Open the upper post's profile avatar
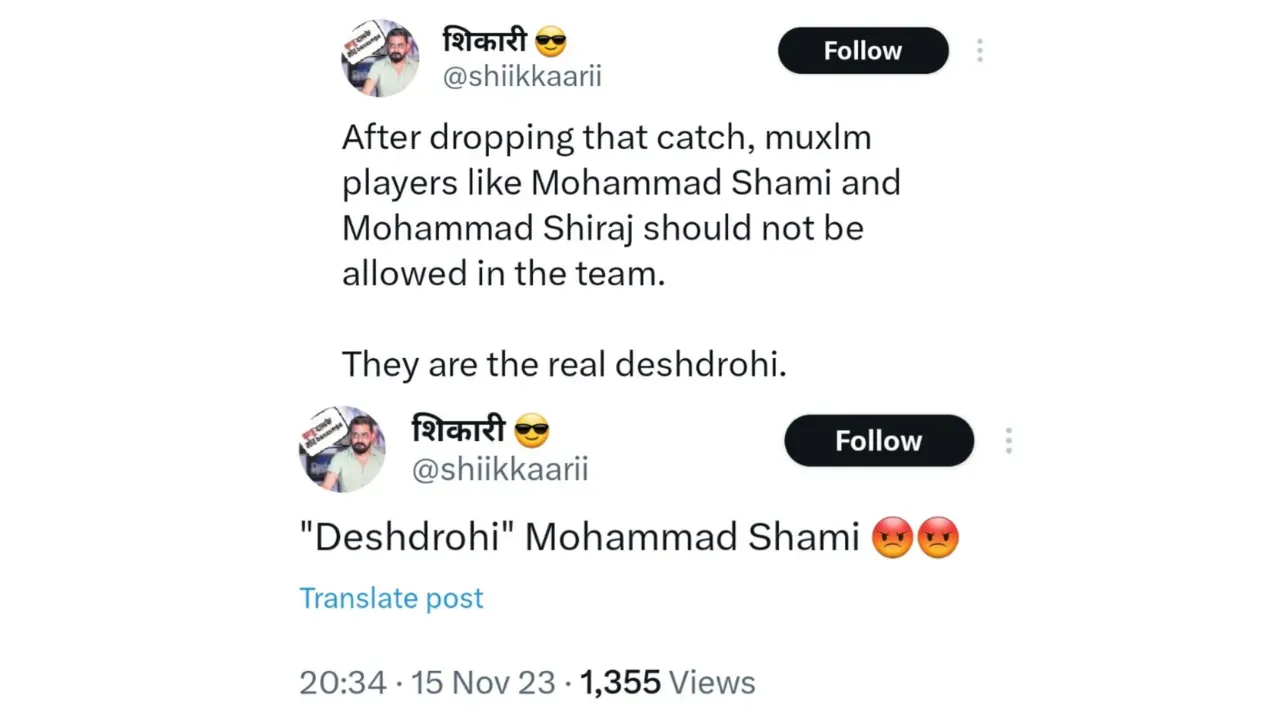The width and height of the screenshot is (1280, 720). coord(380,59)
